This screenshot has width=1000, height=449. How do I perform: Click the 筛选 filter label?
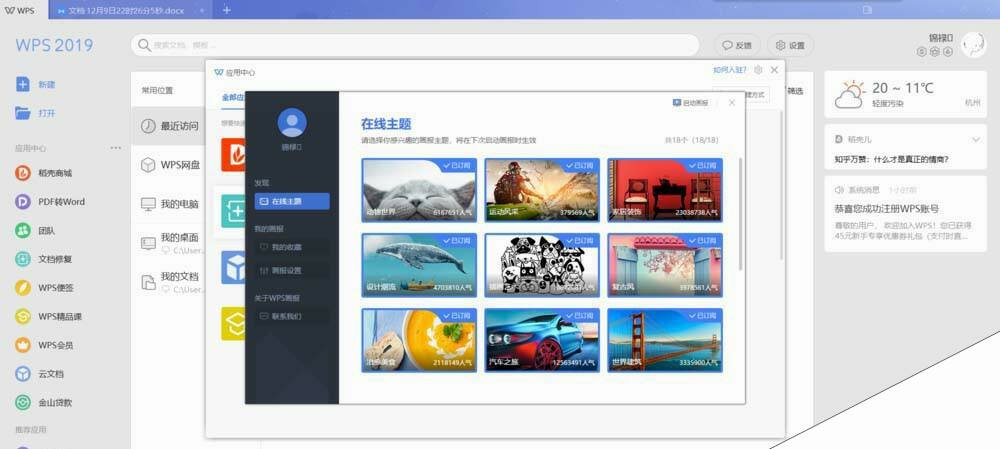point(795,91)
